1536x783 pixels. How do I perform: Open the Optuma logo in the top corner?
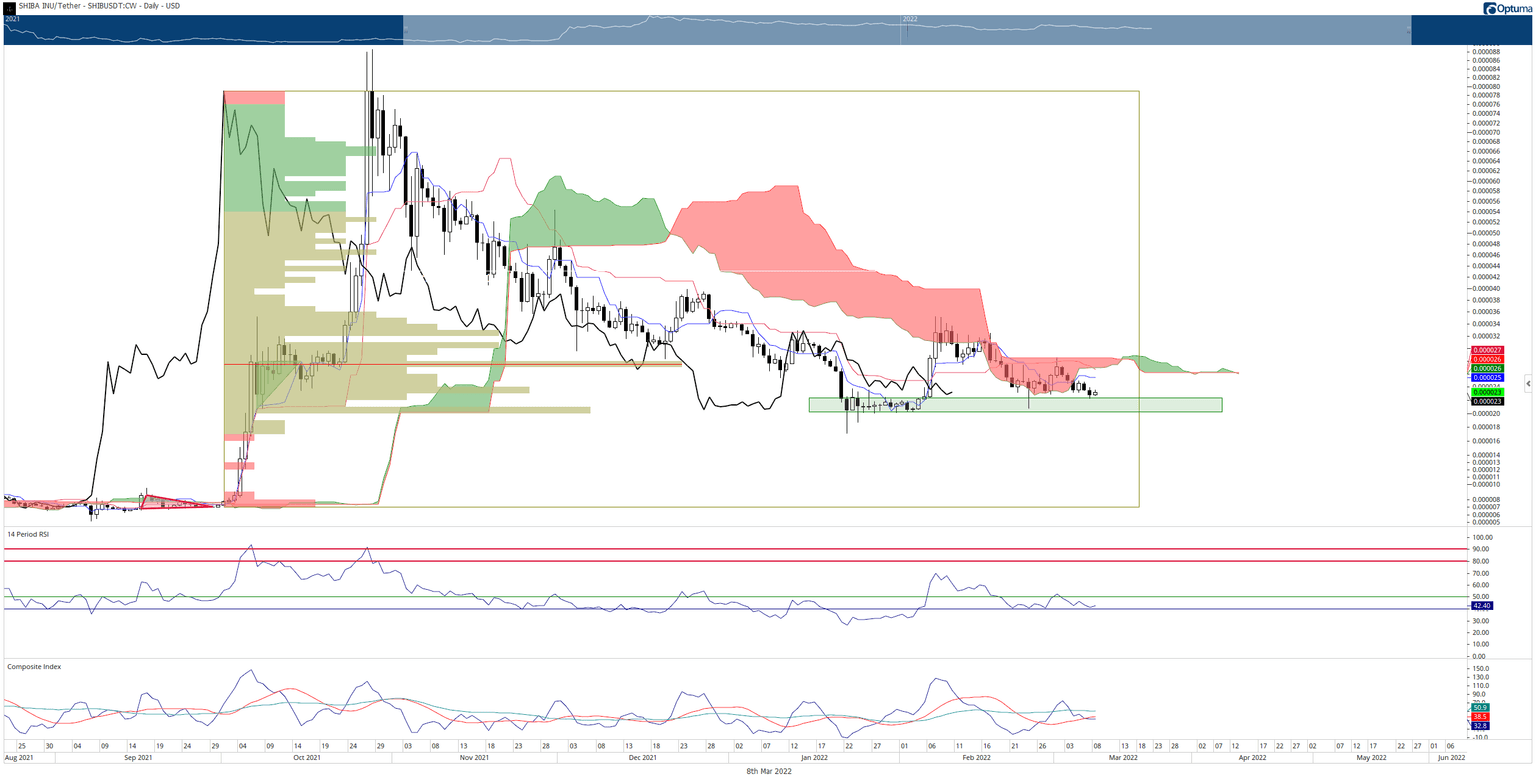(x=1507, y=8)
